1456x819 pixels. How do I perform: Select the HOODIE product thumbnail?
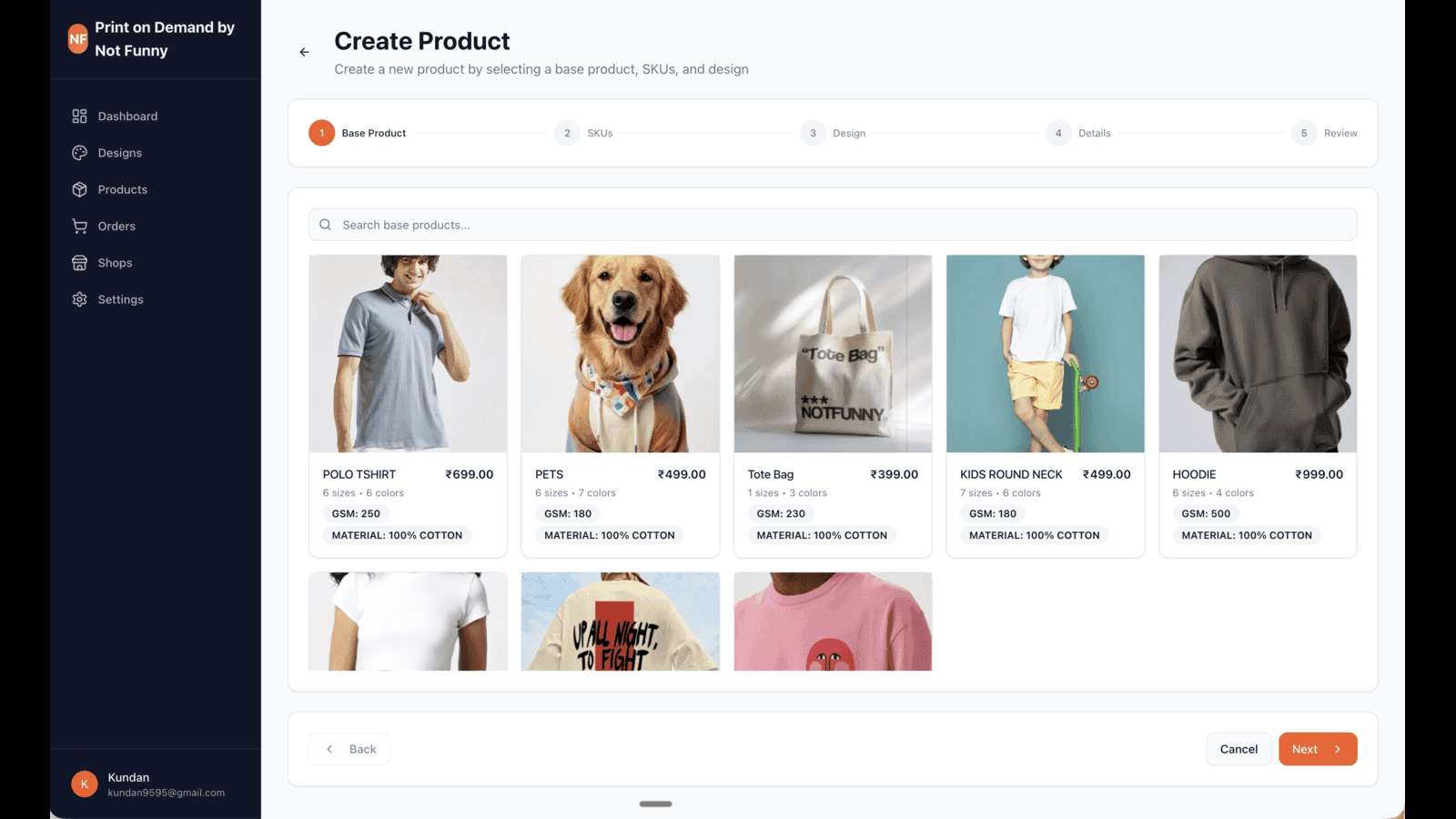(1258, 354)
